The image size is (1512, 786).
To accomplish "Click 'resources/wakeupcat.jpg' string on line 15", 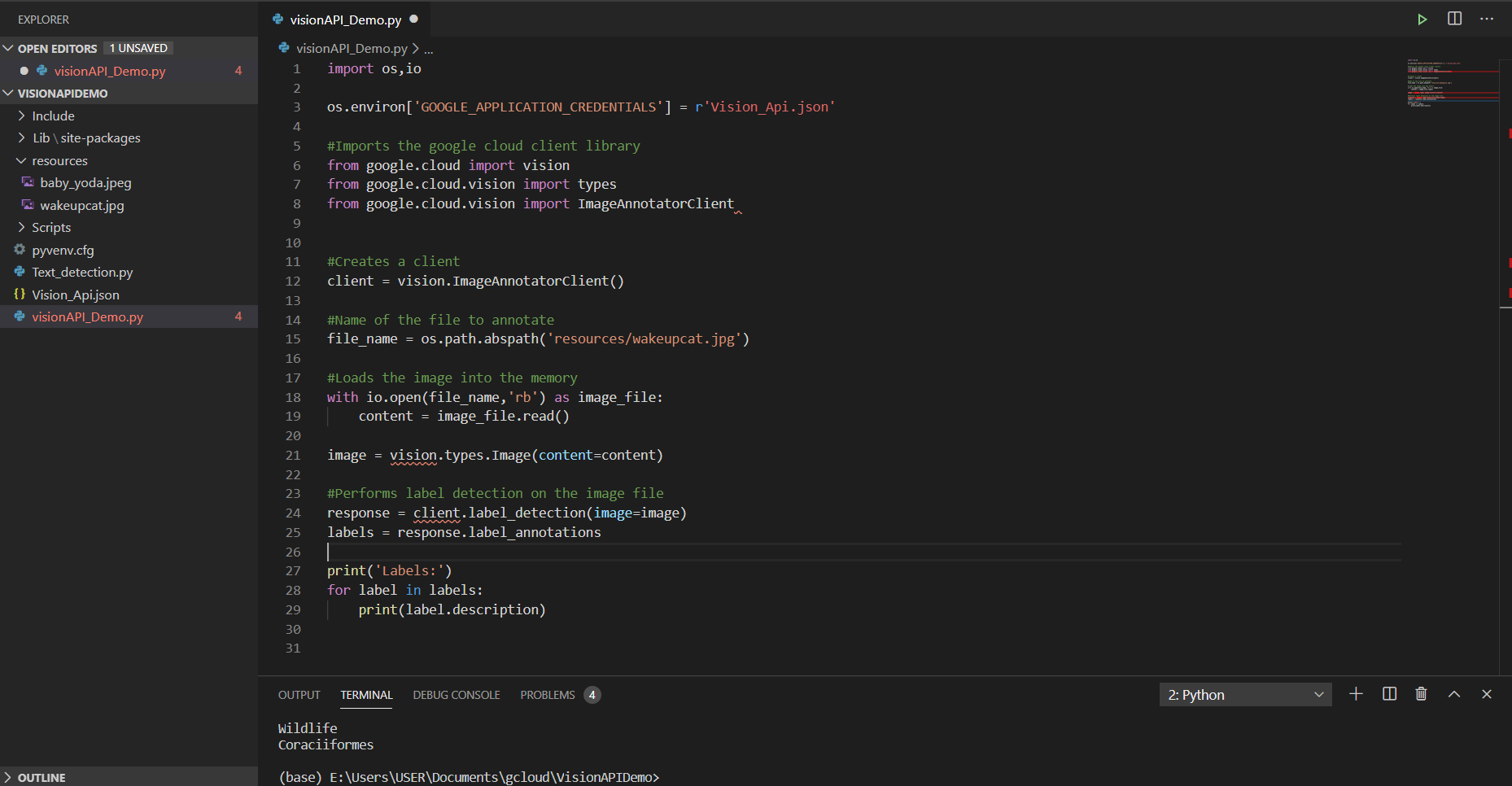I will 647,338.
